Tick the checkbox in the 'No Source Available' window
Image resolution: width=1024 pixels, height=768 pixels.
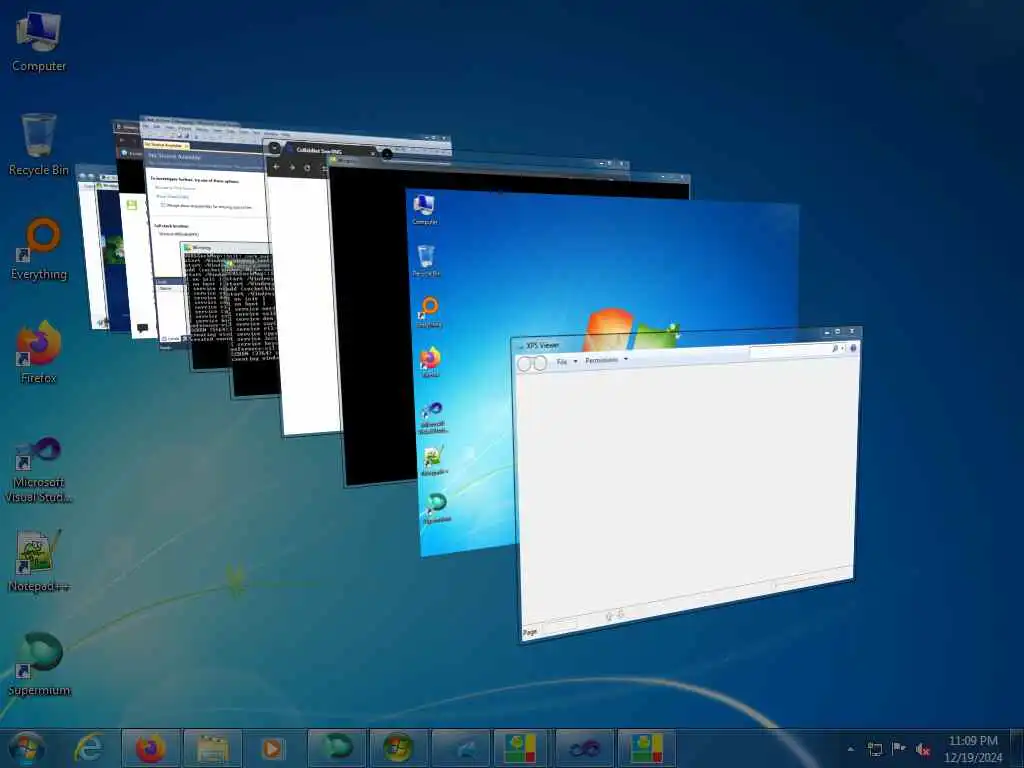pos(163,205)
